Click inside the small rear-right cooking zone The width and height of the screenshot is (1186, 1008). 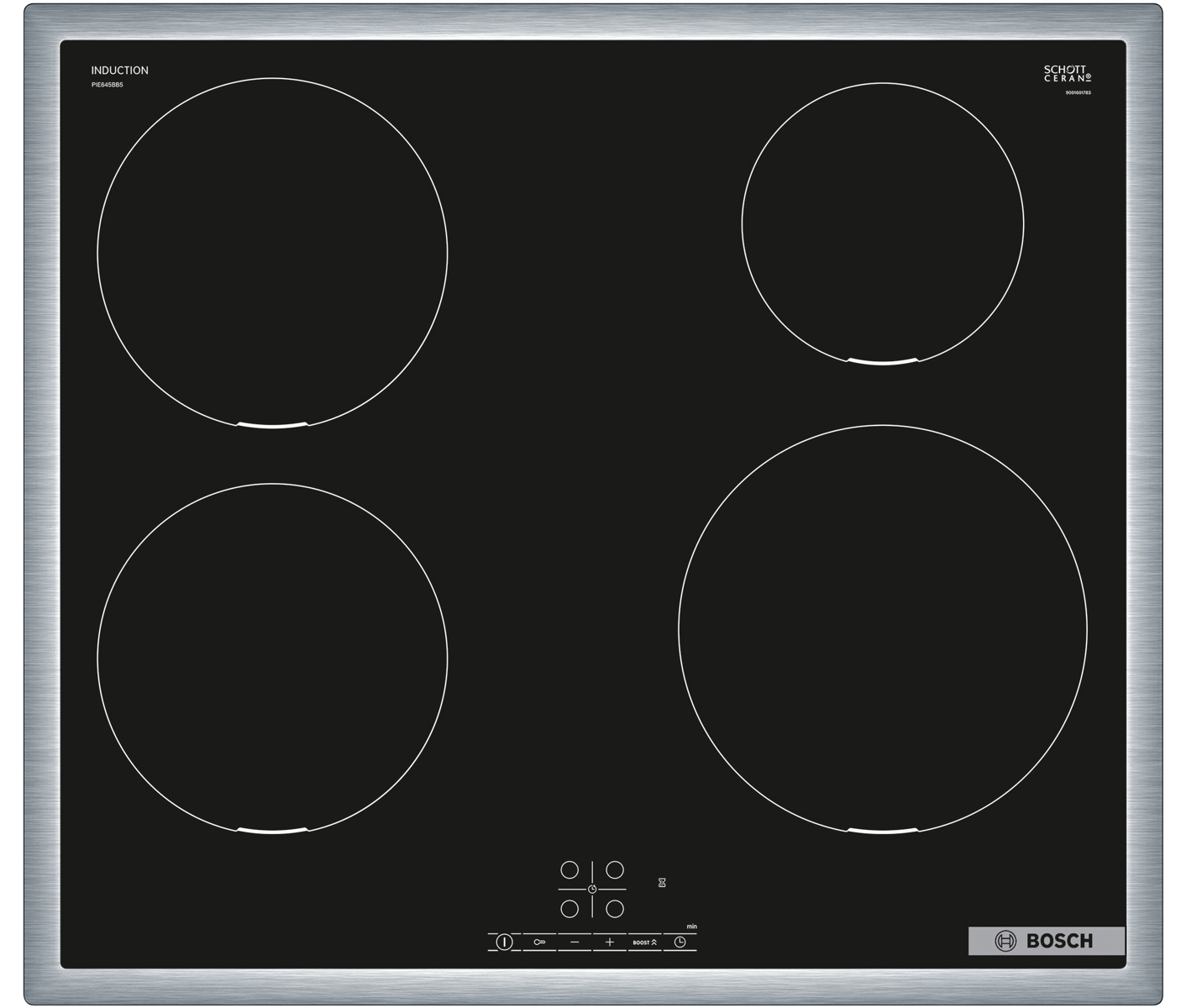click(x=883, y=223)
